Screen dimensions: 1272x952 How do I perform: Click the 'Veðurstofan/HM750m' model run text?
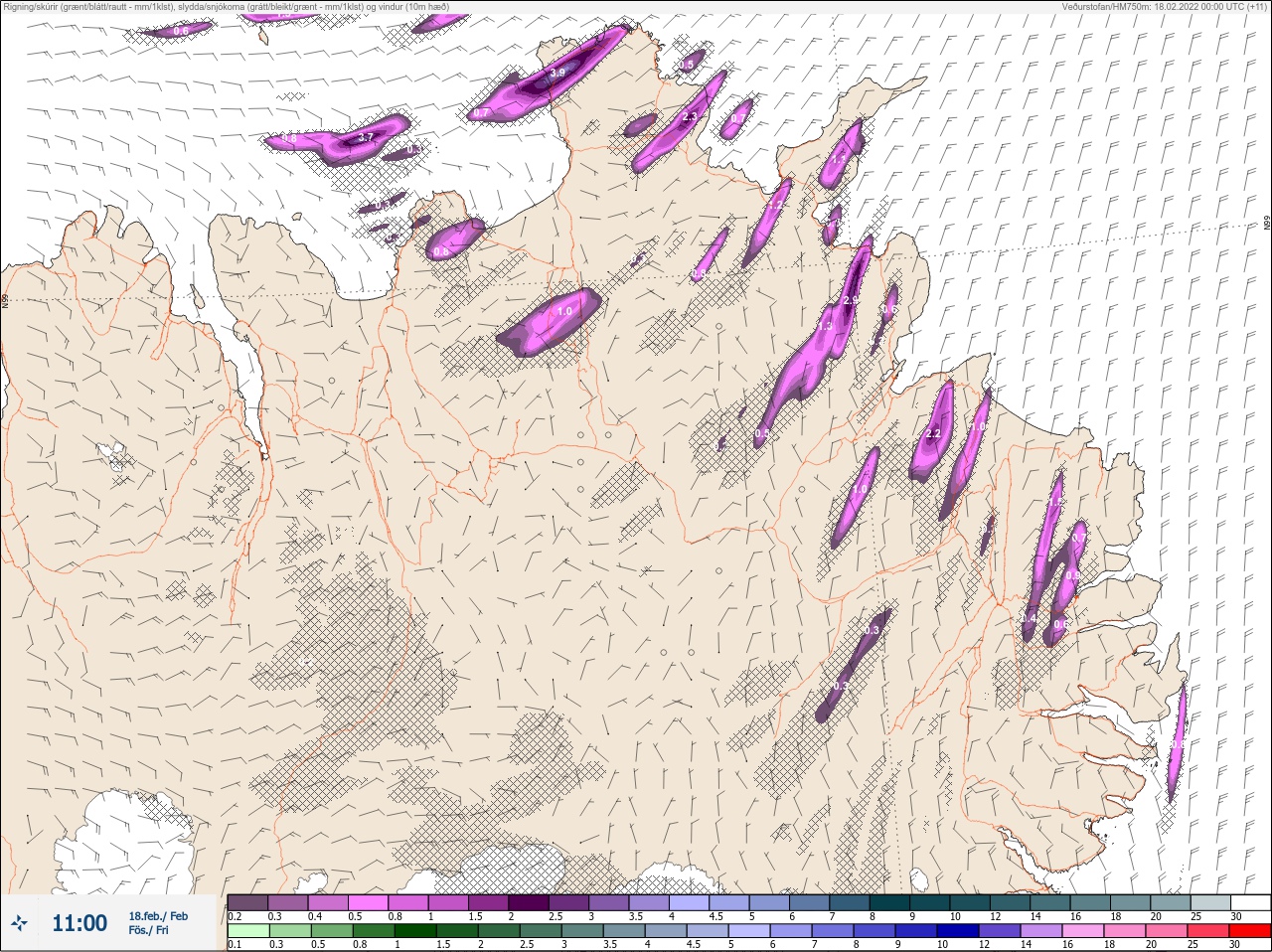1107,7
